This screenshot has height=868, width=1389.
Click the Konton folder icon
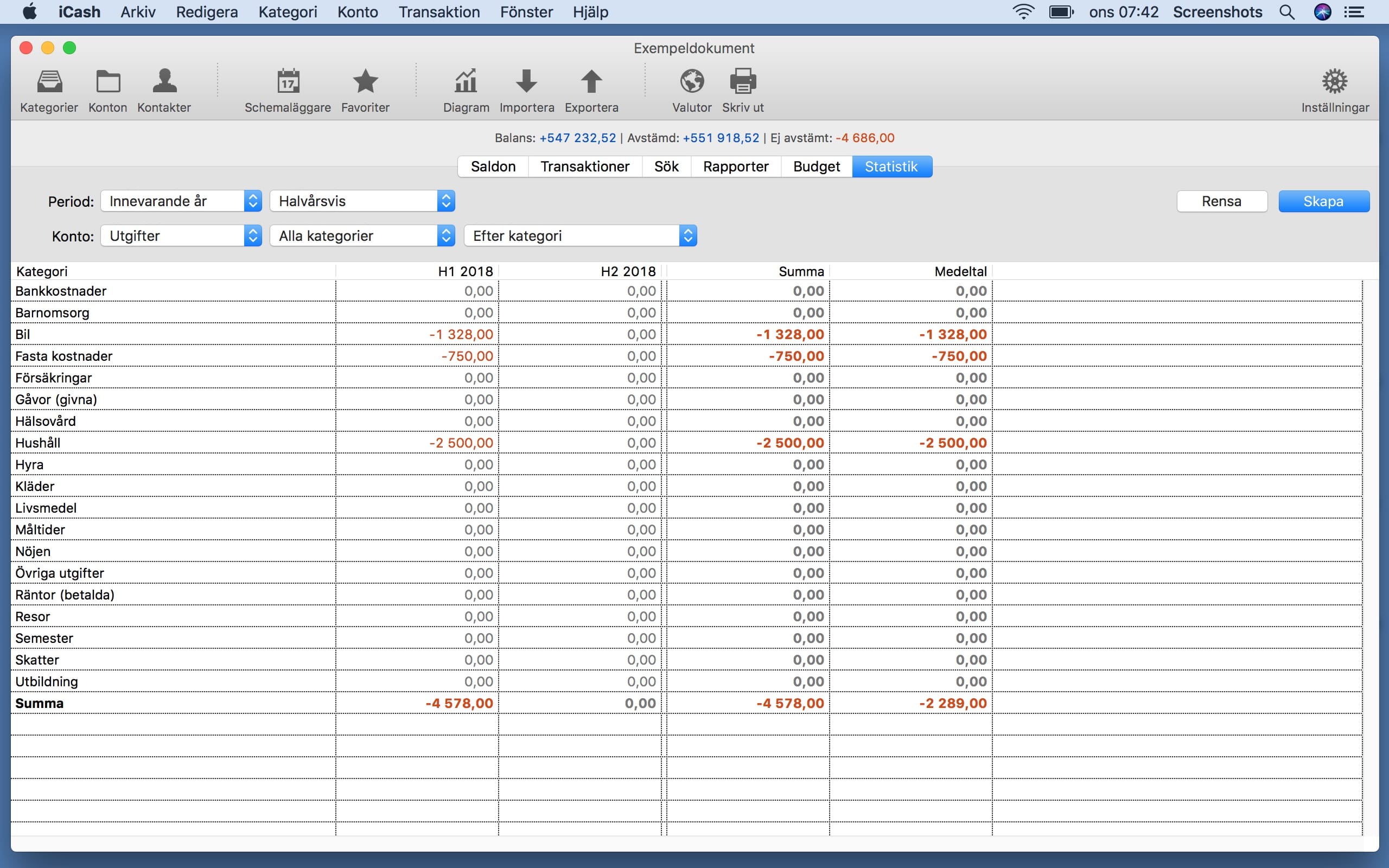107,82
